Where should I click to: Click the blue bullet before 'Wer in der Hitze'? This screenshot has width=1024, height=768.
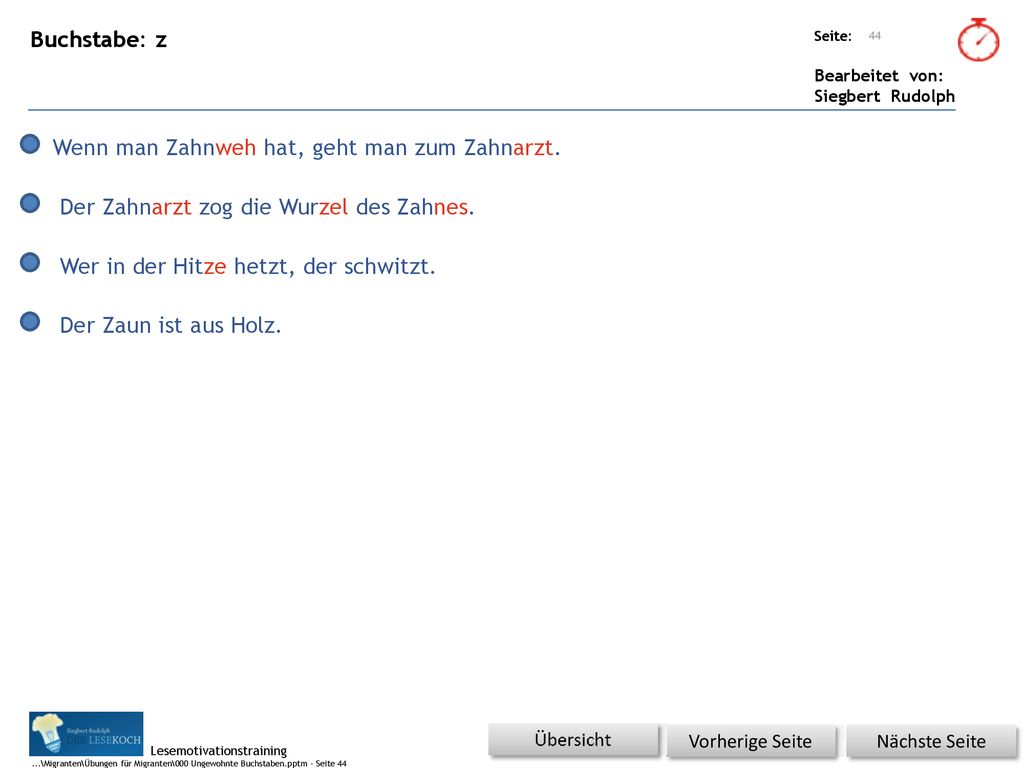click(30, 263)
